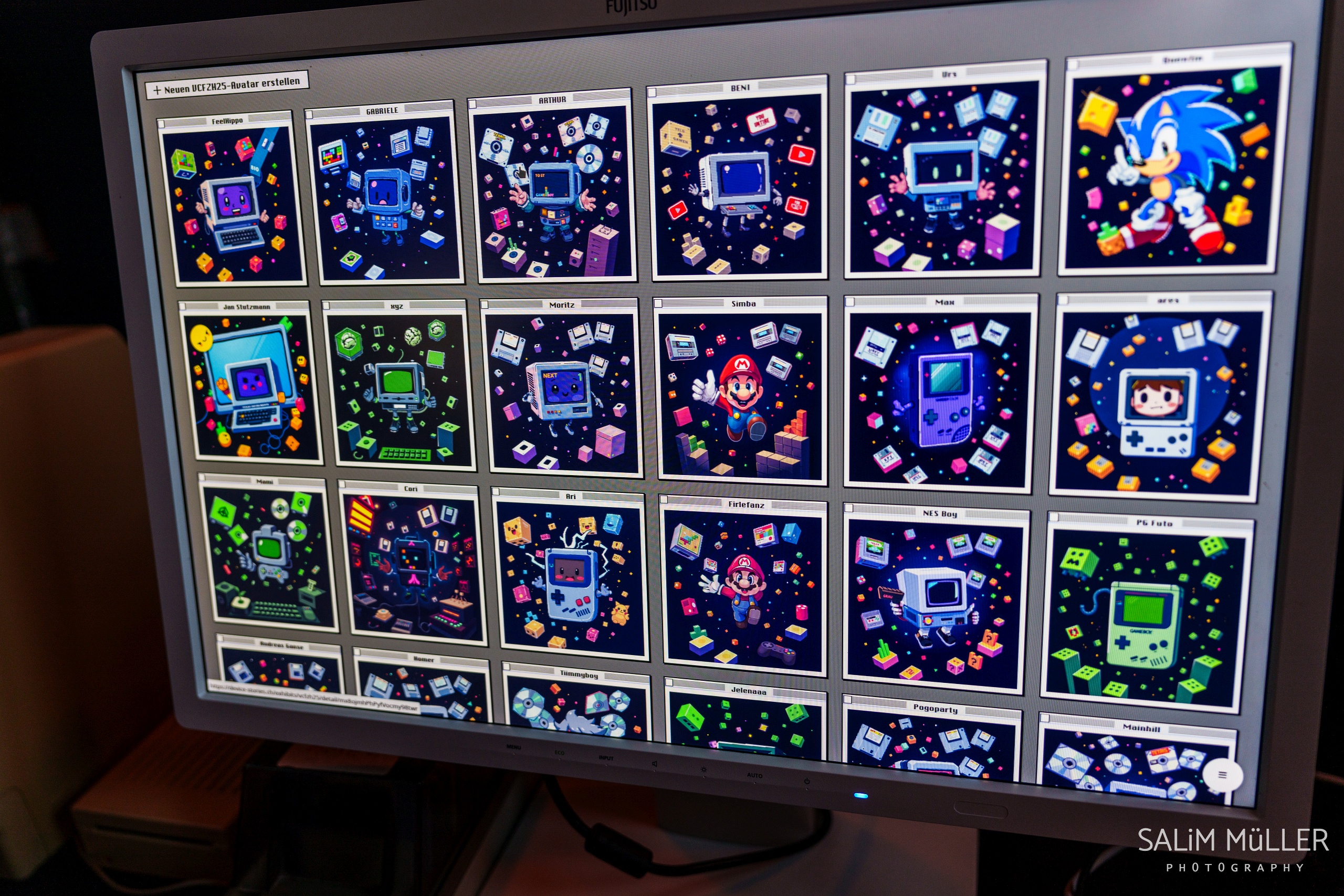
Task: Click the plus icon on the create-avatar button
Action: coord(156,90)
